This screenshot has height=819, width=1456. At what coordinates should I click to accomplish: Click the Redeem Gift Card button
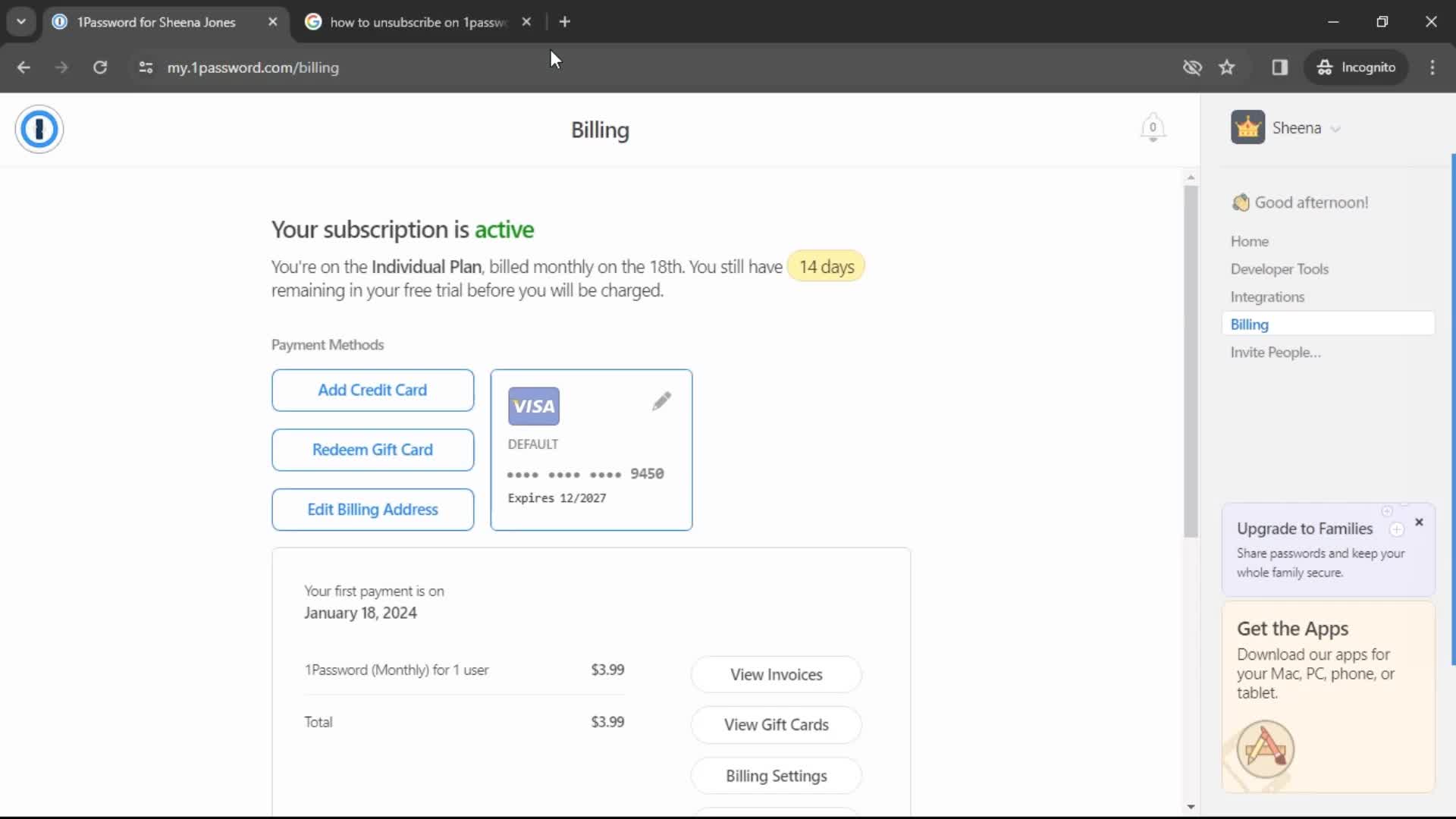tap(372, 449)
